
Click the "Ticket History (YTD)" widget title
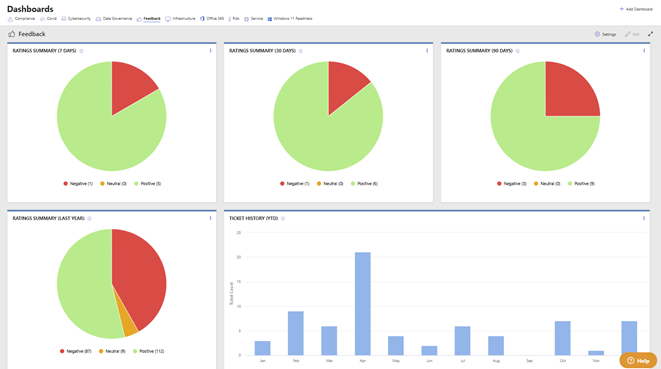tap(253, 218)
